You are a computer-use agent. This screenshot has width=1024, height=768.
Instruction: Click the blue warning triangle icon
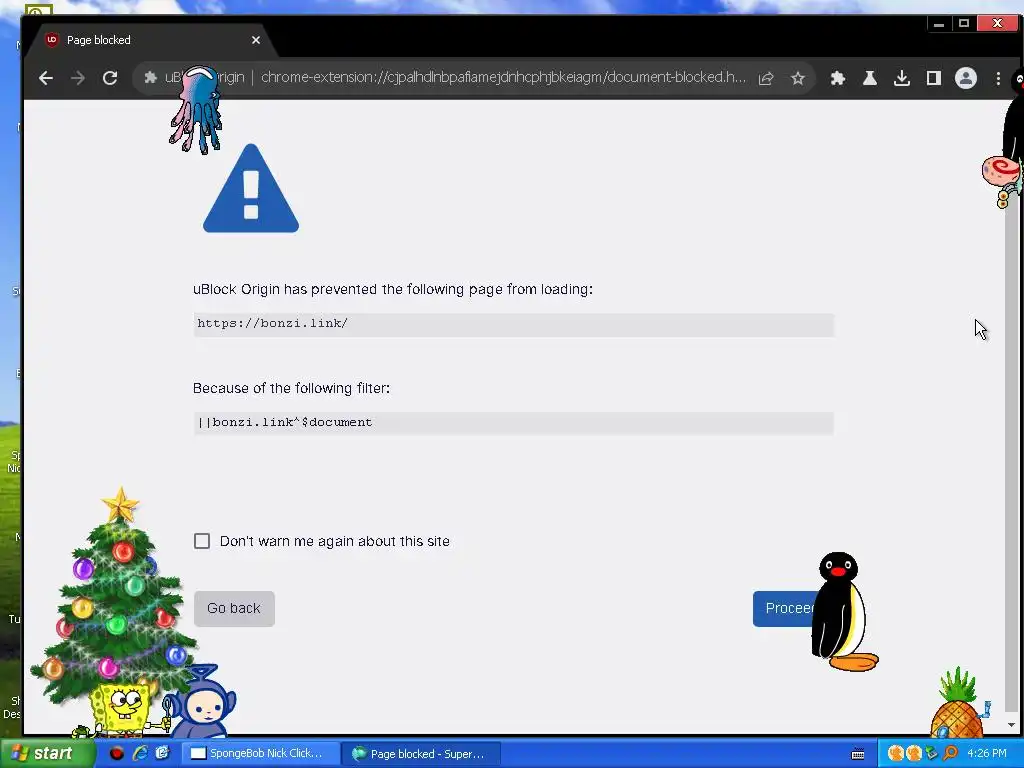point(251,189)
